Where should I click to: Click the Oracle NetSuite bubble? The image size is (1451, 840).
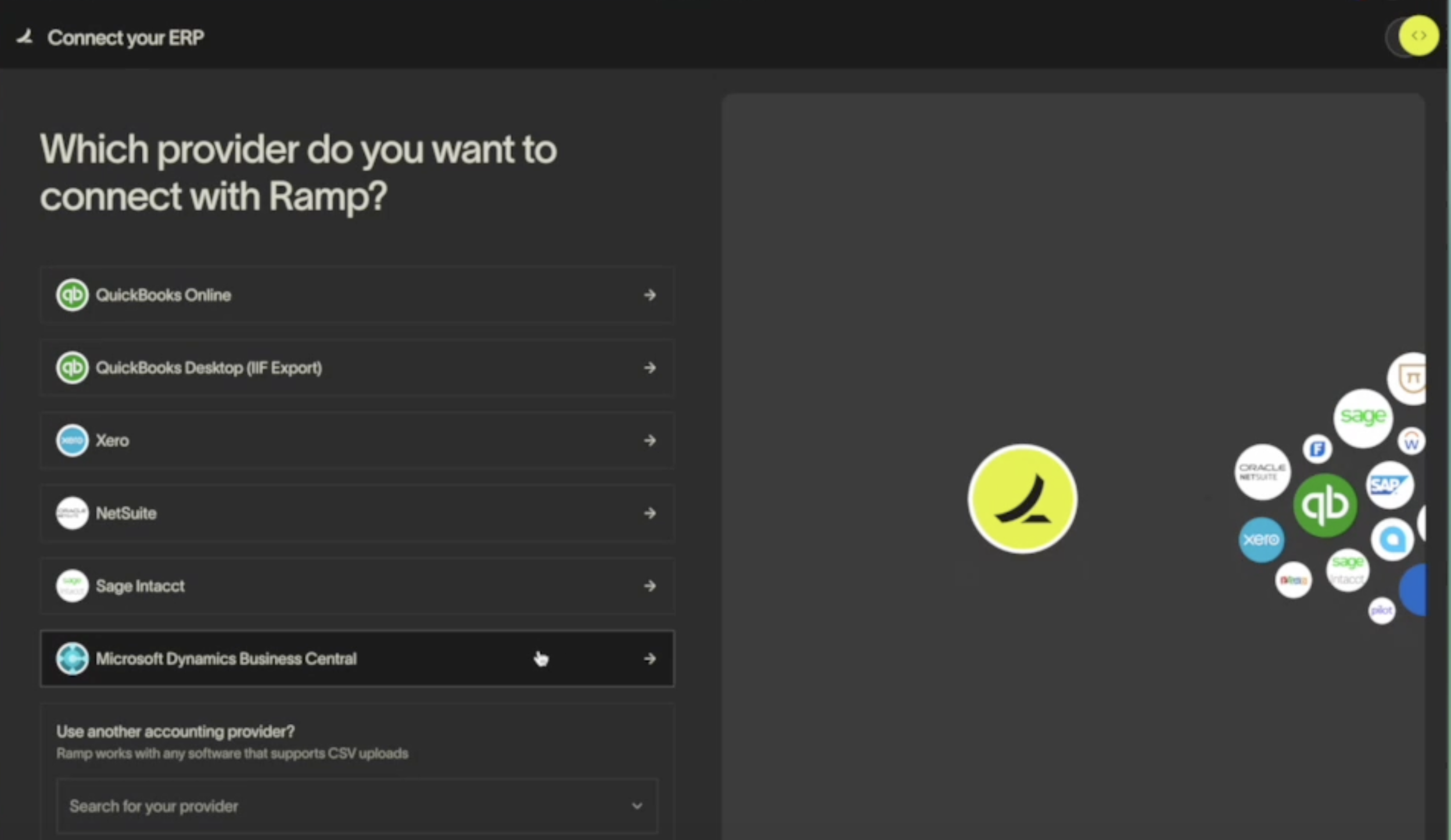click(x=1262, y=472)
